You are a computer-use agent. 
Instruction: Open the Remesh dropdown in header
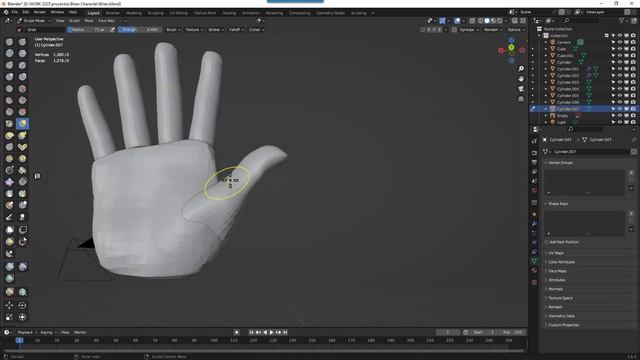pos(493,30)
